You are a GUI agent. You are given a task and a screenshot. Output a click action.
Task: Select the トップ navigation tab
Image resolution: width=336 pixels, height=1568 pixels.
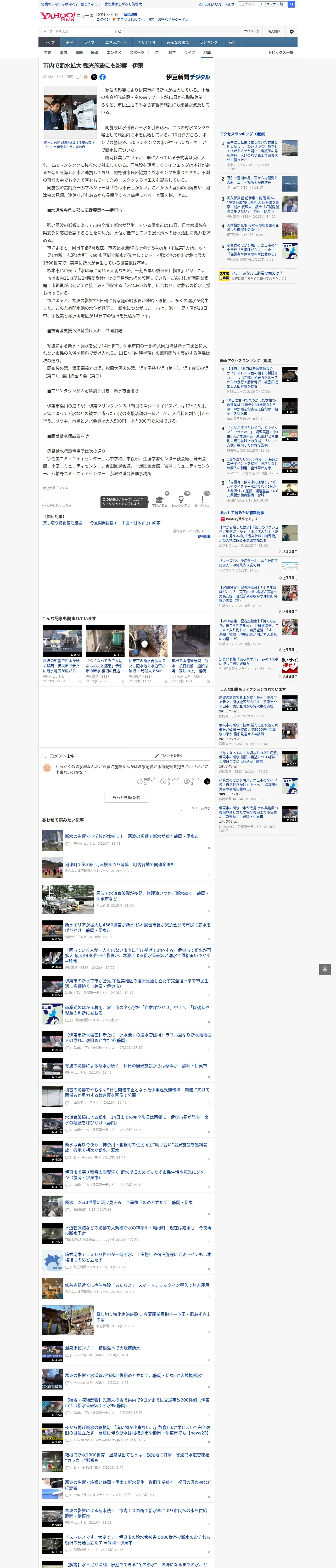click(49, 43)
